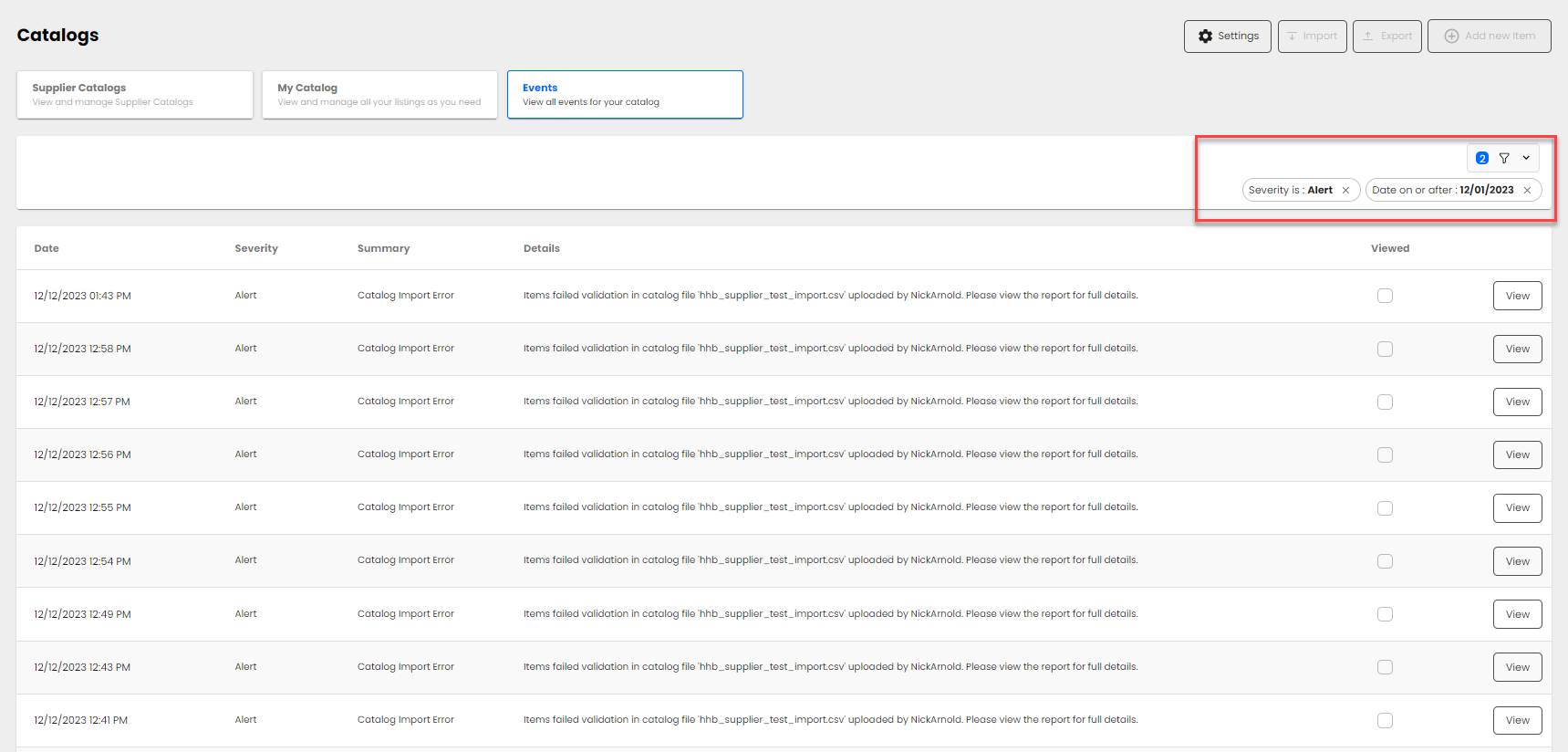Click the Import download-arrow icon
This screenshot has height=752, width=1568.
coord(1292,37)
